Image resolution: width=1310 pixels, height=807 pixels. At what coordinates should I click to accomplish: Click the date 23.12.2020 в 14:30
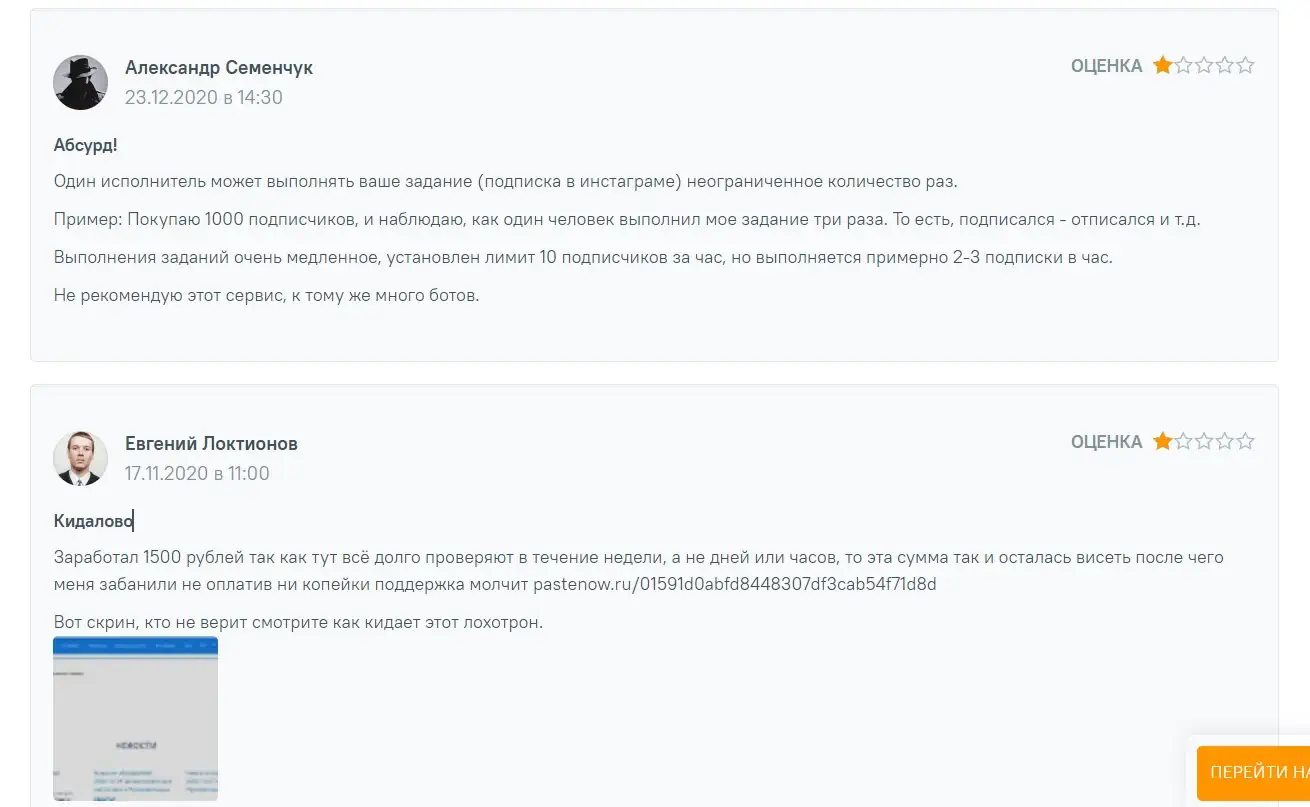pyautogui.click(x=204, y=98)
